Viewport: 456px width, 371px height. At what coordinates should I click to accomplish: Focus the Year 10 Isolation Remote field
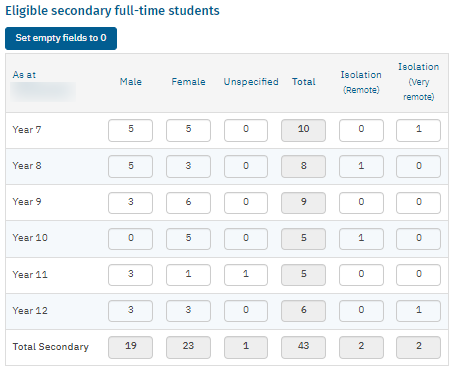361,239
